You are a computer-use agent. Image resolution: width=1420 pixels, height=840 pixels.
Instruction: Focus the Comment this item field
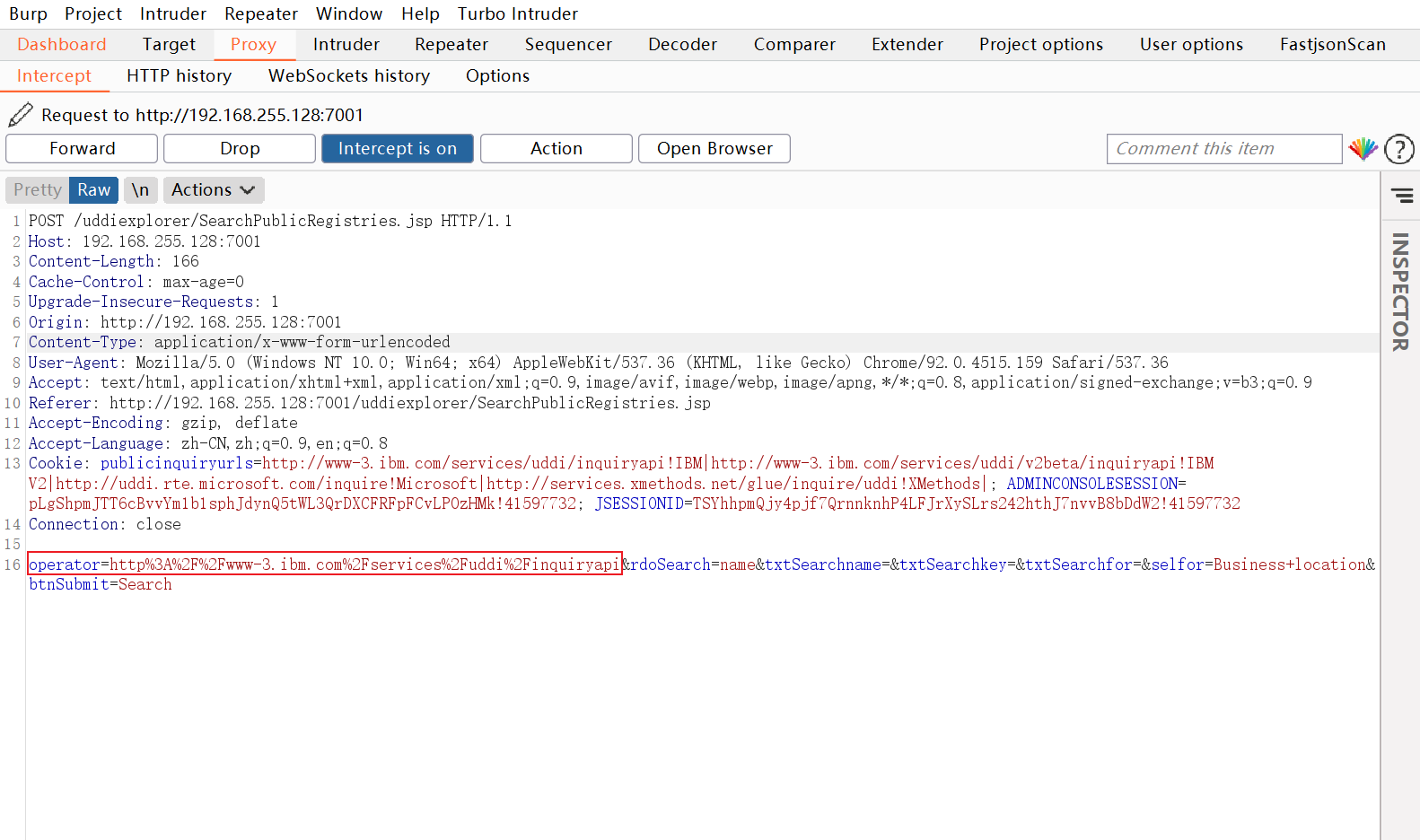click(1224, 149)
